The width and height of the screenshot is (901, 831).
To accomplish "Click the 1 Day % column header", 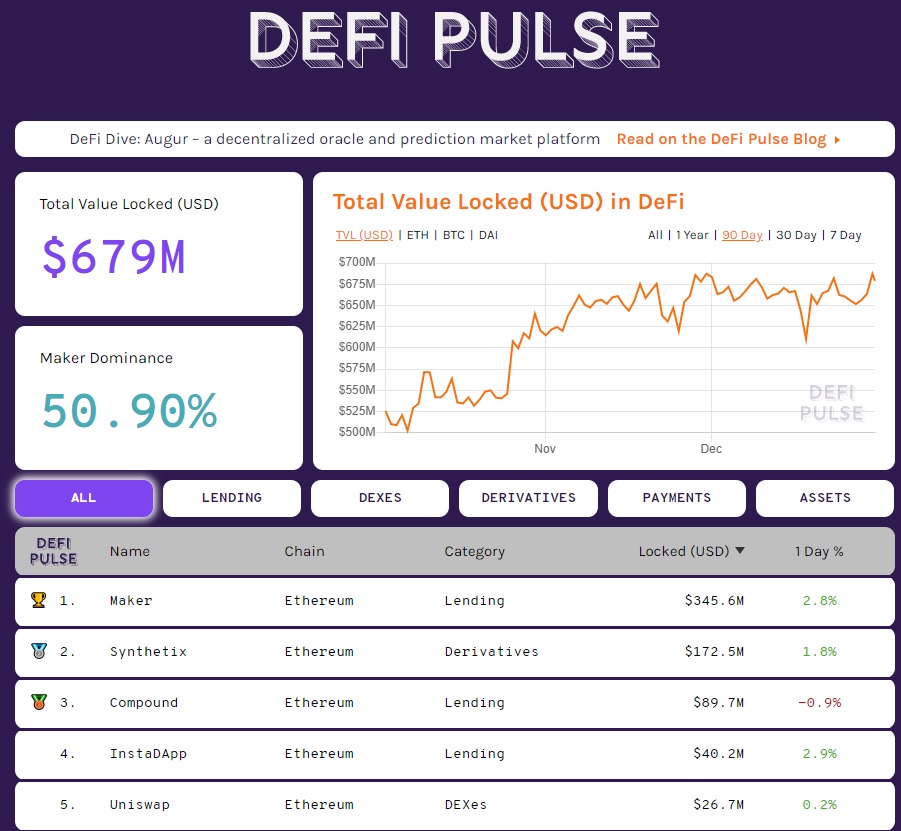I will tap(819, 551).
